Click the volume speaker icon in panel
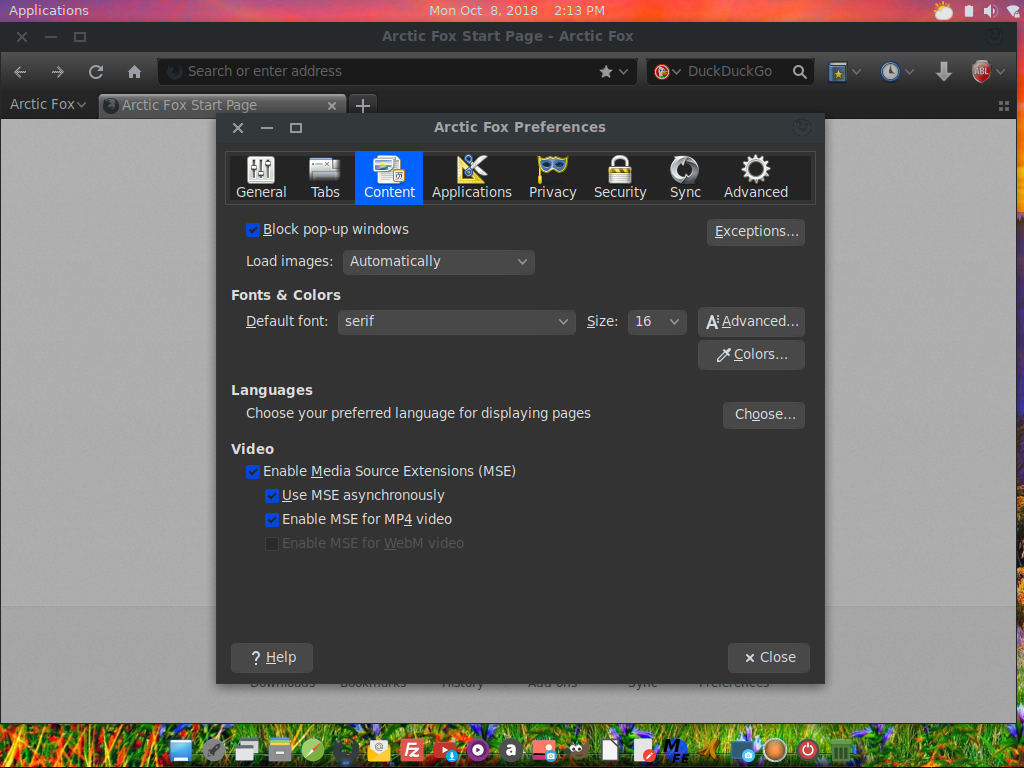Screen dimensions: 1024x768 [990, 10]
